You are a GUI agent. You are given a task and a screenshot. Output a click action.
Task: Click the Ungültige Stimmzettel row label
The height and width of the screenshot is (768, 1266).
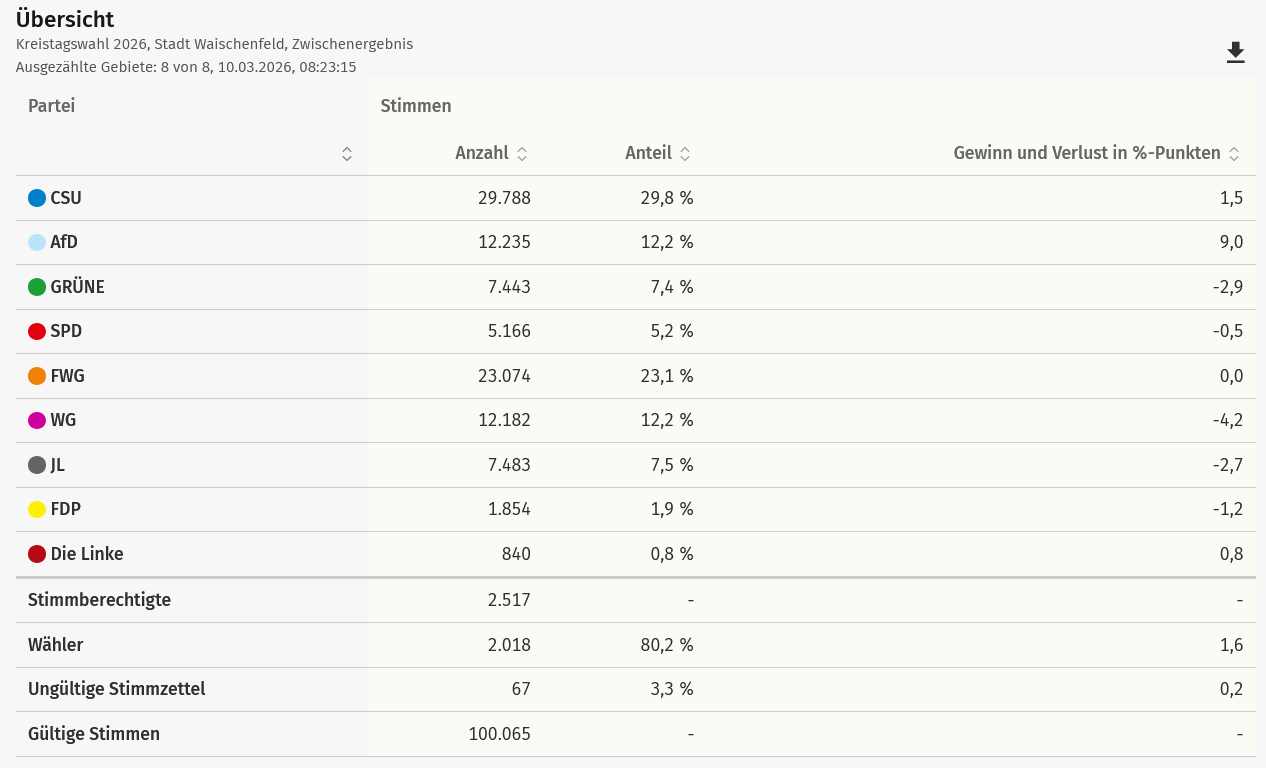pos(116,689)
